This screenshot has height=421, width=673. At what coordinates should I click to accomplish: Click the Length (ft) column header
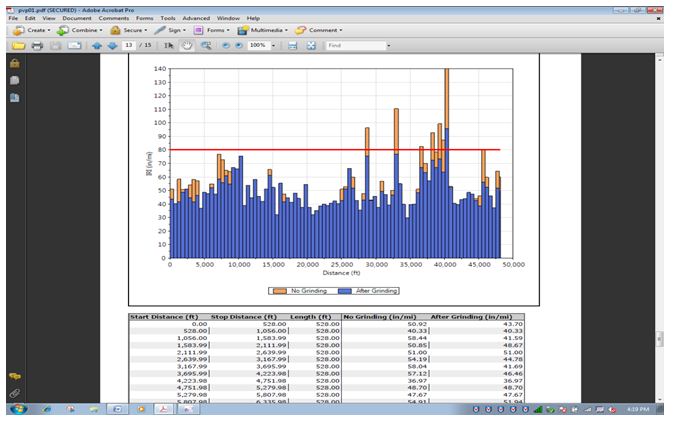pyautogui.click(x=310, y=317)
